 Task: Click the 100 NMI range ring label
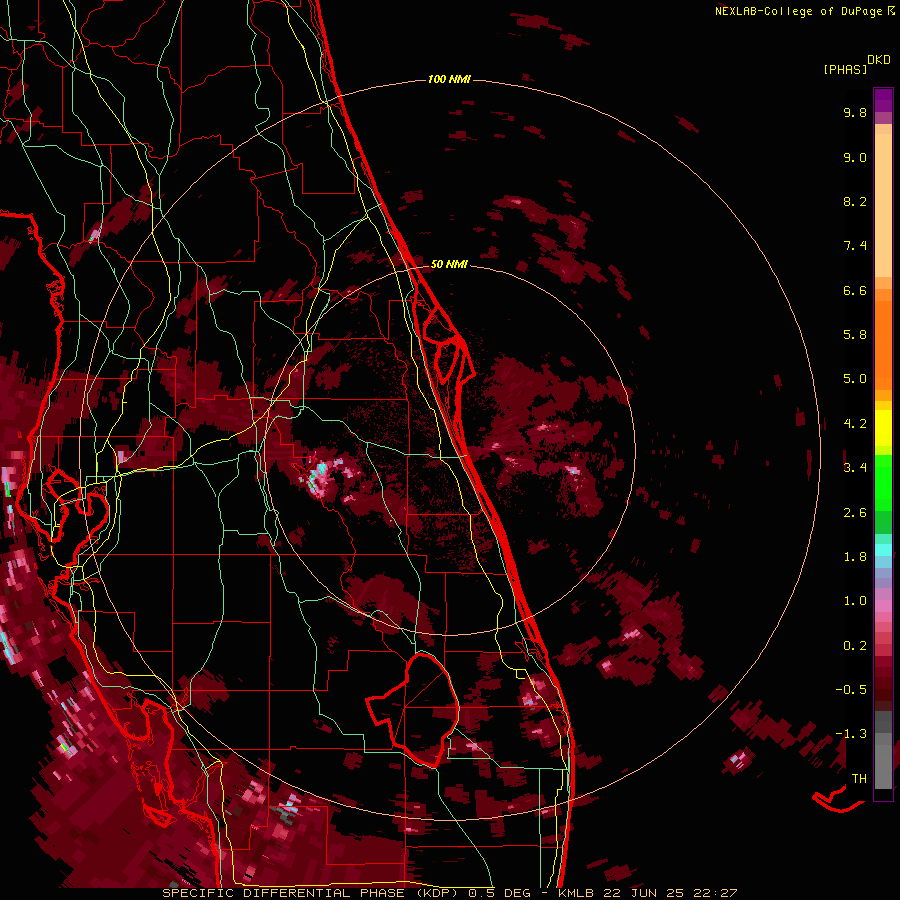[449, 79]
